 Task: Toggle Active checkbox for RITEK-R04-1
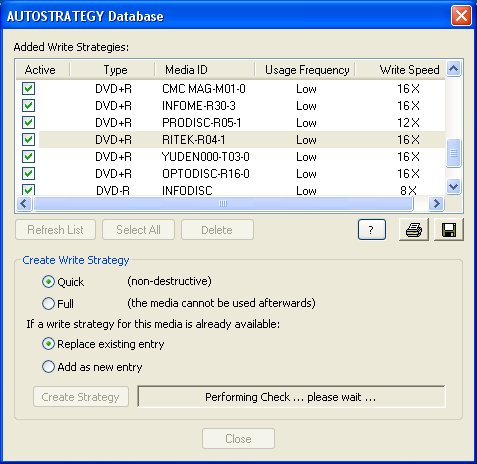[28, 139]
